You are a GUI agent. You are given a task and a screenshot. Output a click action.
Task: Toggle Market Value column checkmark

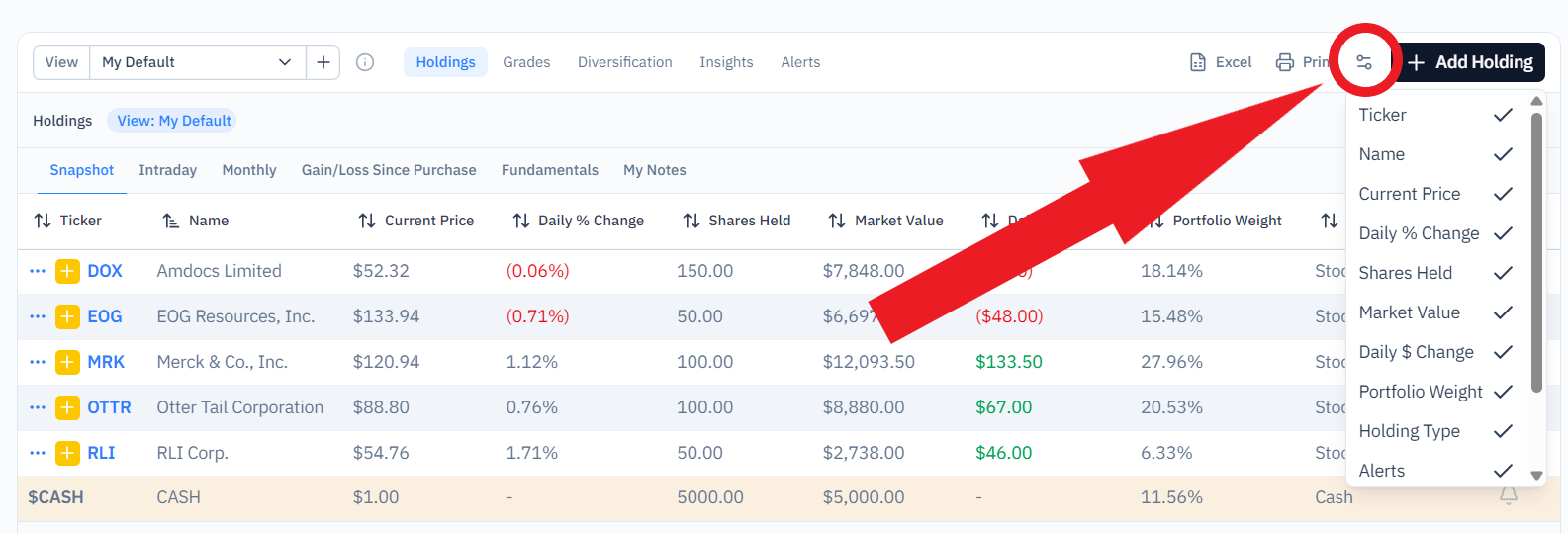tap(1503, 312)
